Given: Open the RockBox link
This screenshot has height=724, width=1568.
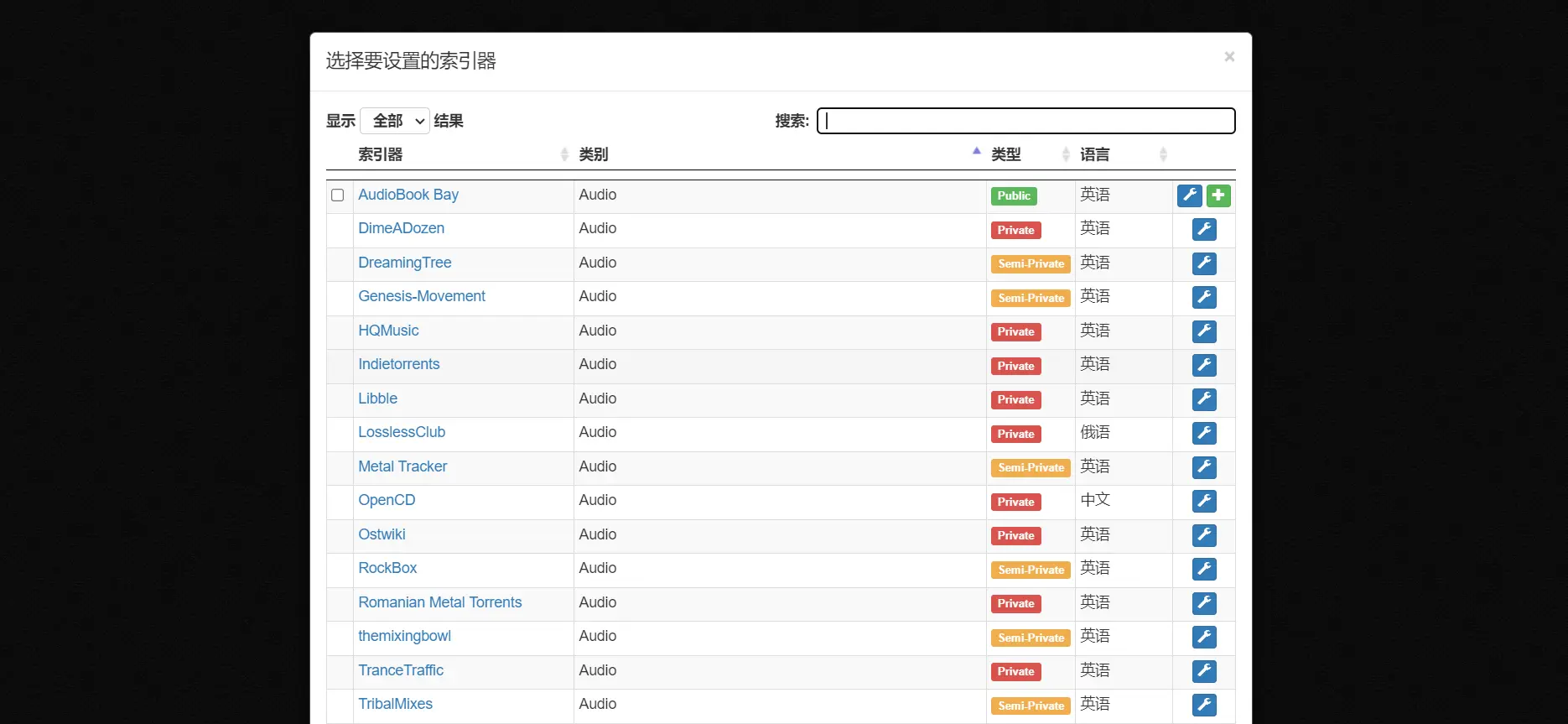Looking at the screenshot, I should 387,568.
